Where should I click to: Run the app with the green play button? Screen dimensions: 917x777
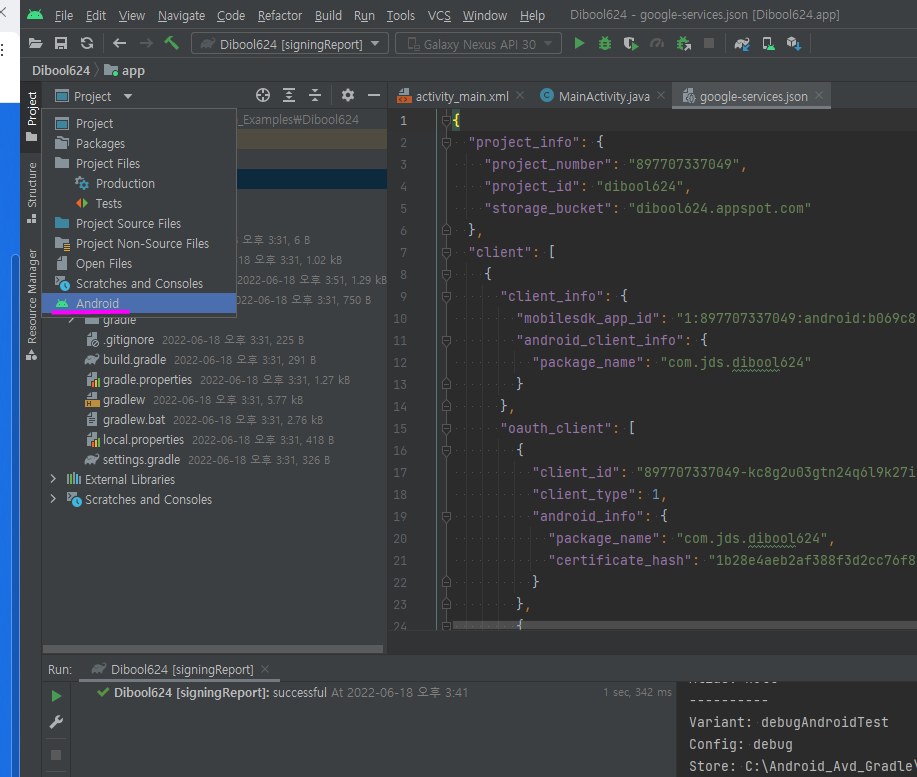(579, 43)
